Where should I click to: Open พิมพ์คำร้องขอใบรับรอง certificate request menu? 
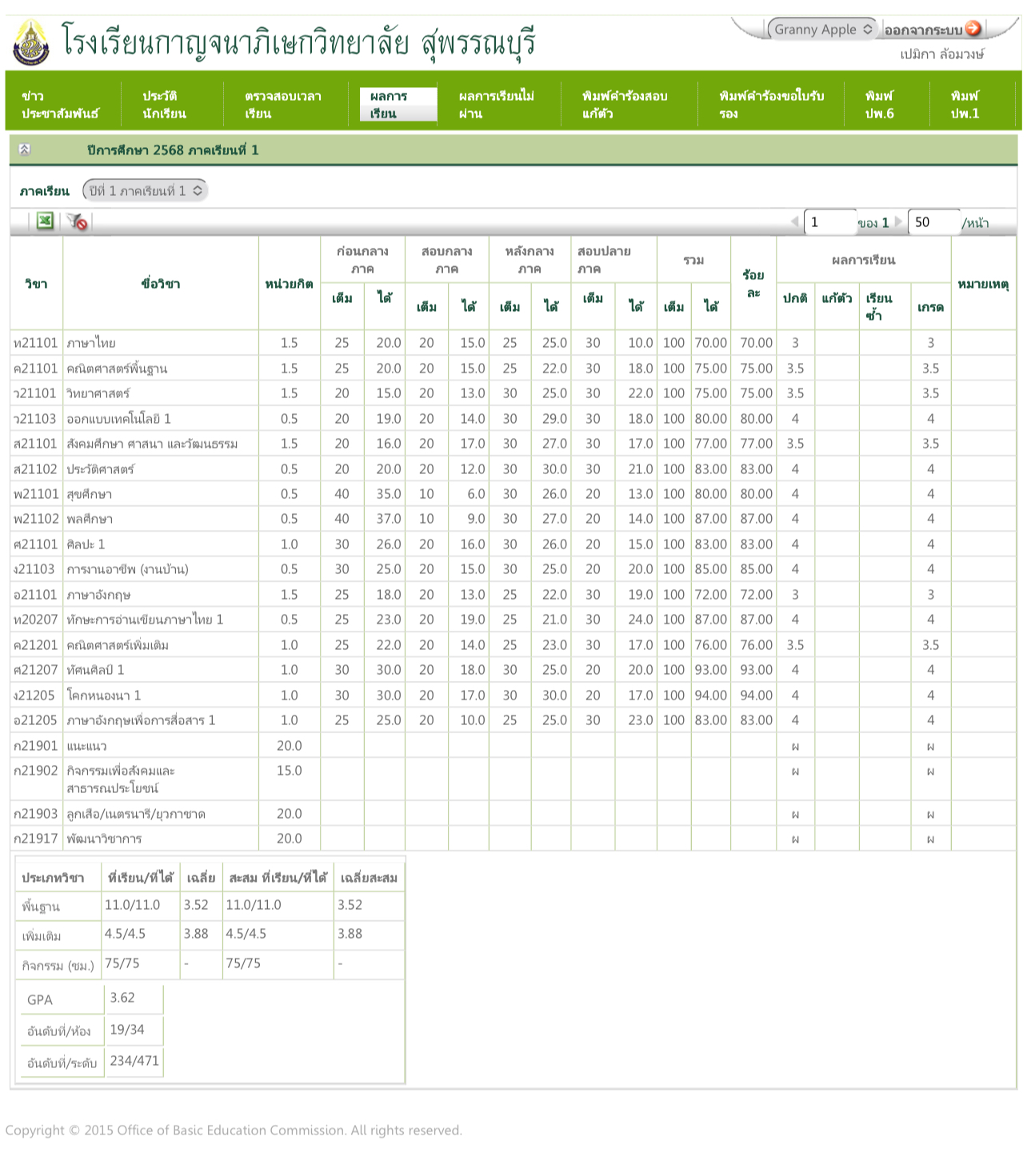click(770, 105)
